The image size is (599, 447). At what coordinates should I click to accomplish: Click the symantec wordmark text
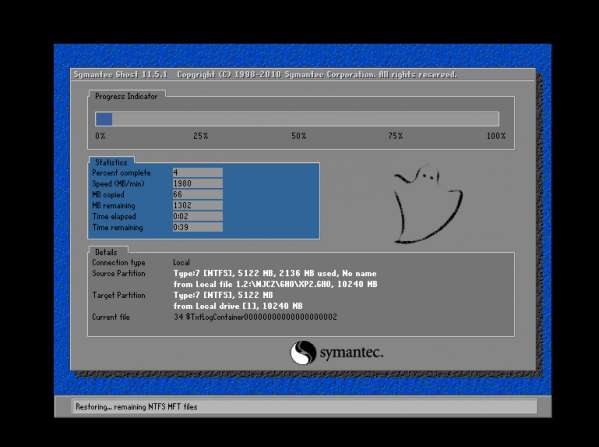pos(351,352)
